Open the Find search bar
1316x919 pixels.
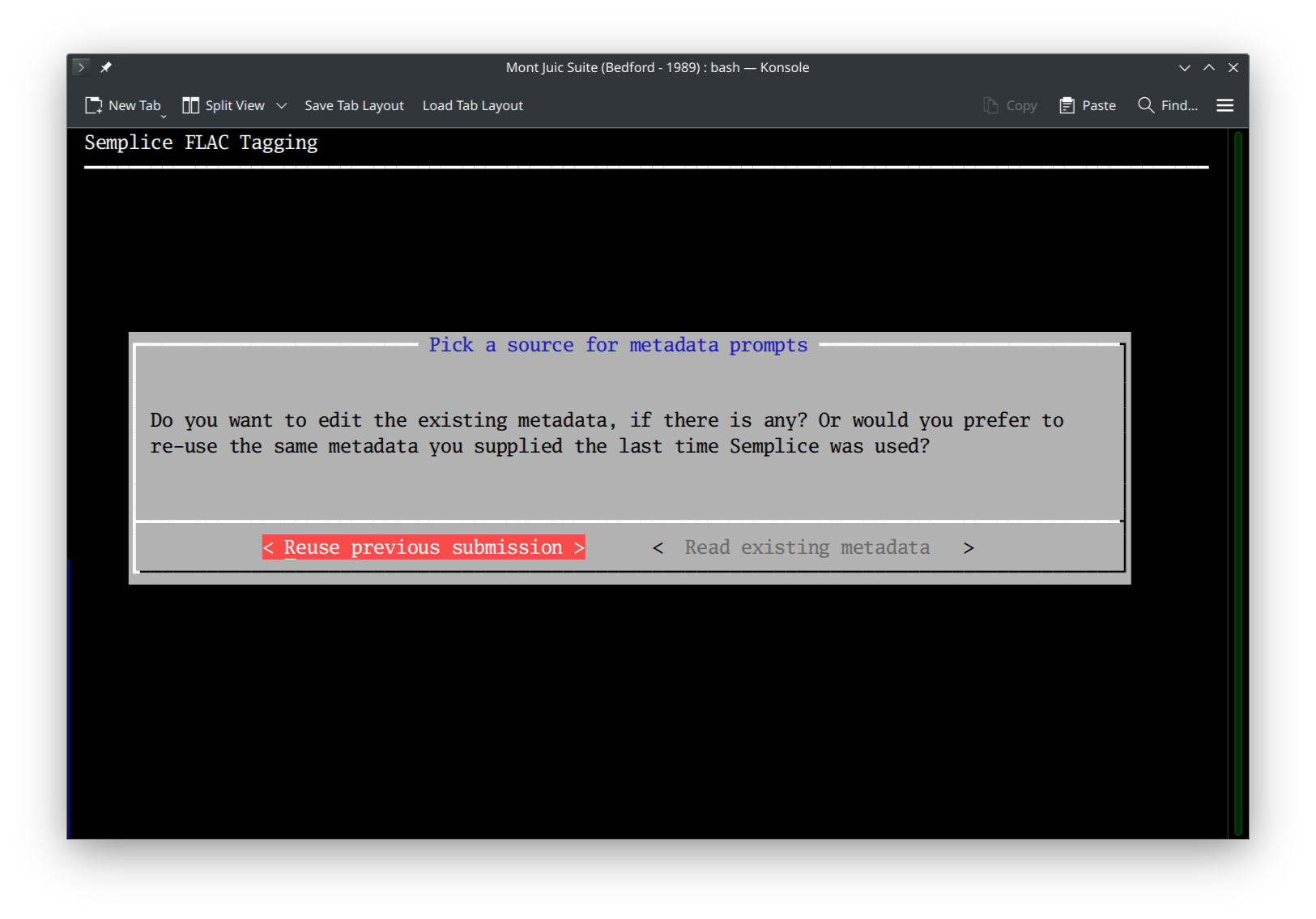coord(1169,105)
